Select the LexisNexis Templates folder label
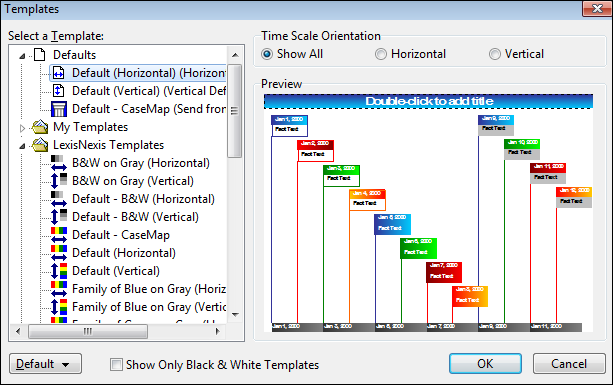The height and width of the screenshot is (385, 613). pyautogui.click(x=109, y=145)
